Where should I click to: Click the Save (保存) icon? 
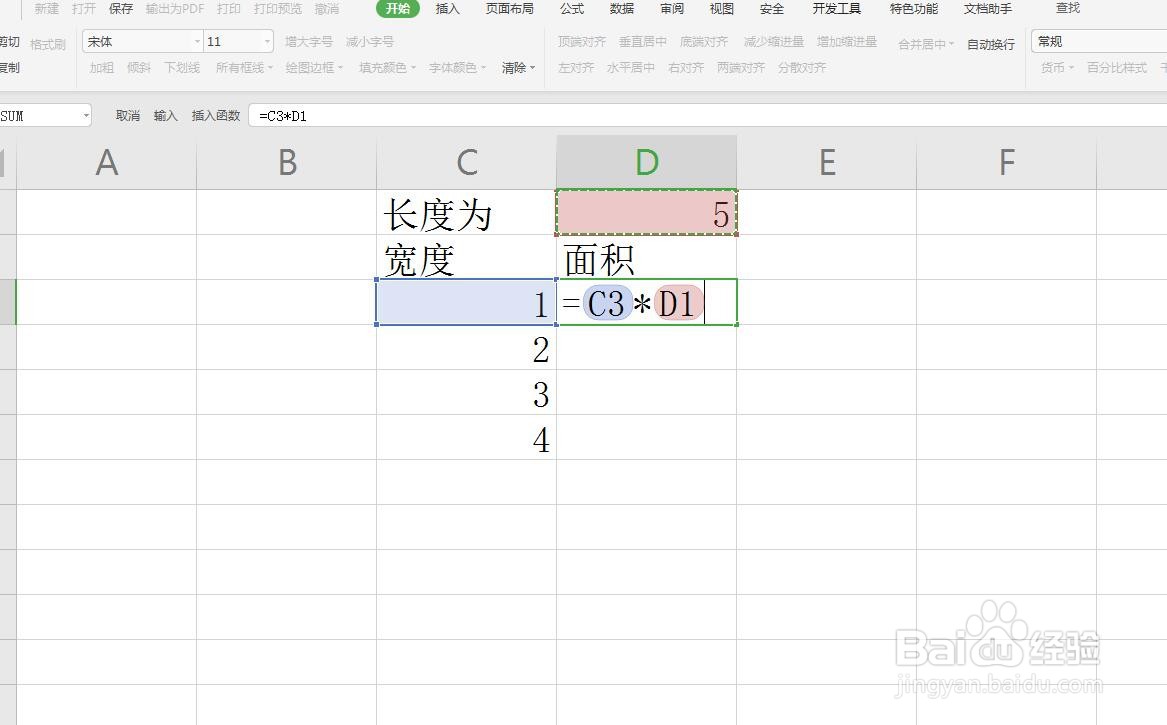click(120, 8)
